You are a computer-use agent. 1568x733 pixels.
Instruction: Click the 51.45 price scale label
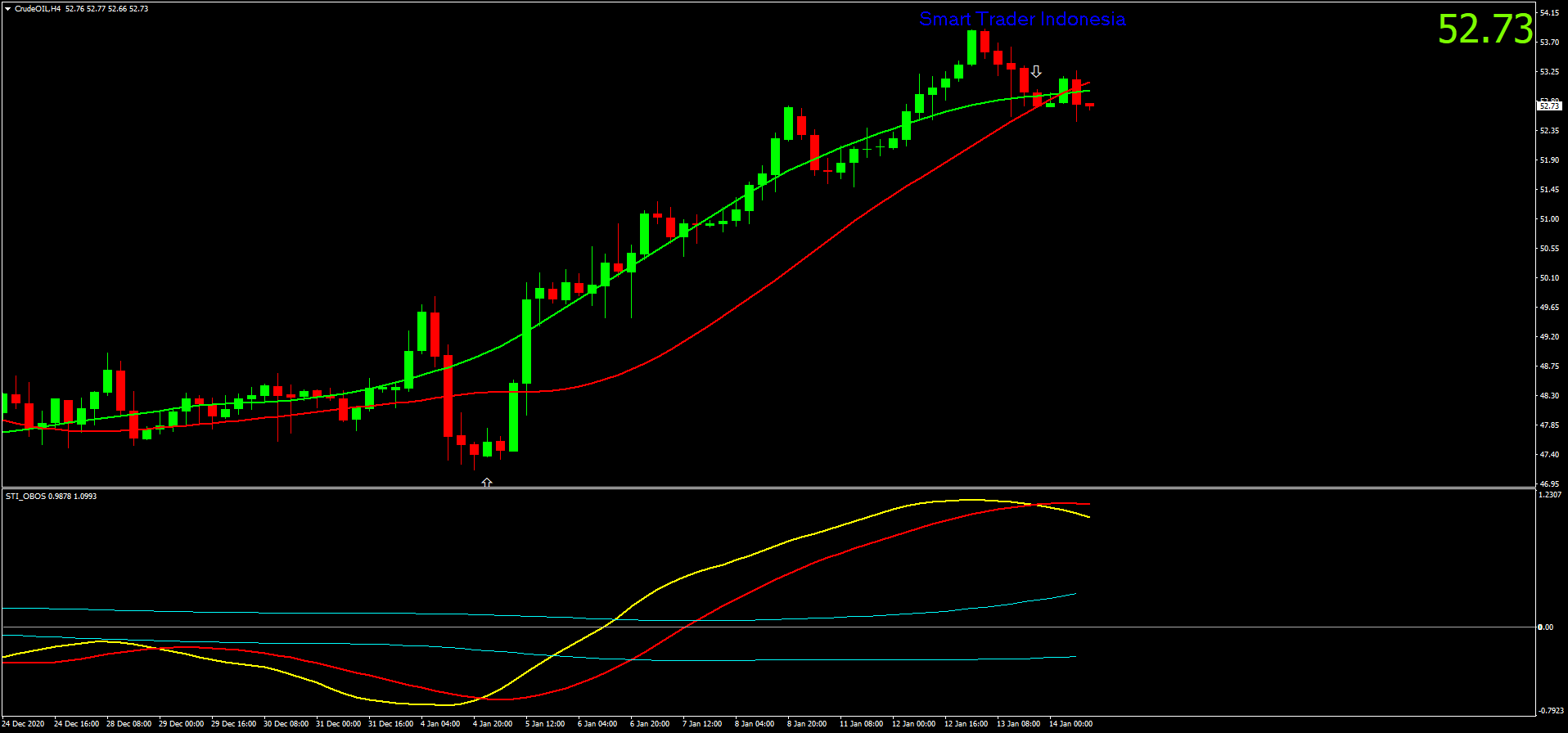coord(1549,190)
